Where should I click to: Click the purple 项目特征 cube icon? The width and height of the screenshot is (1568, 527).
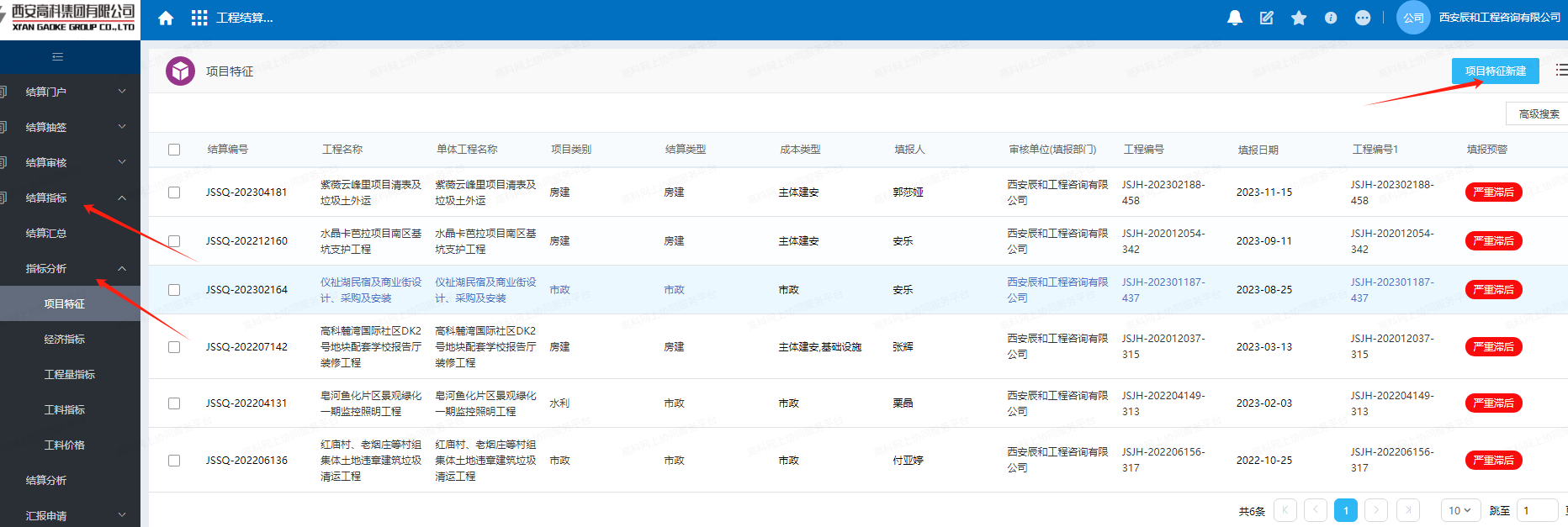(181, 71)
